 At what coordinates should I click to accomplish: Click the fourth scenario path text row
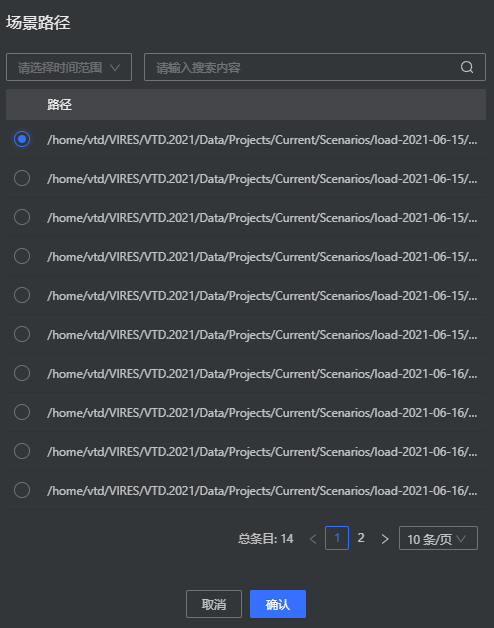(x=262, y=256)
